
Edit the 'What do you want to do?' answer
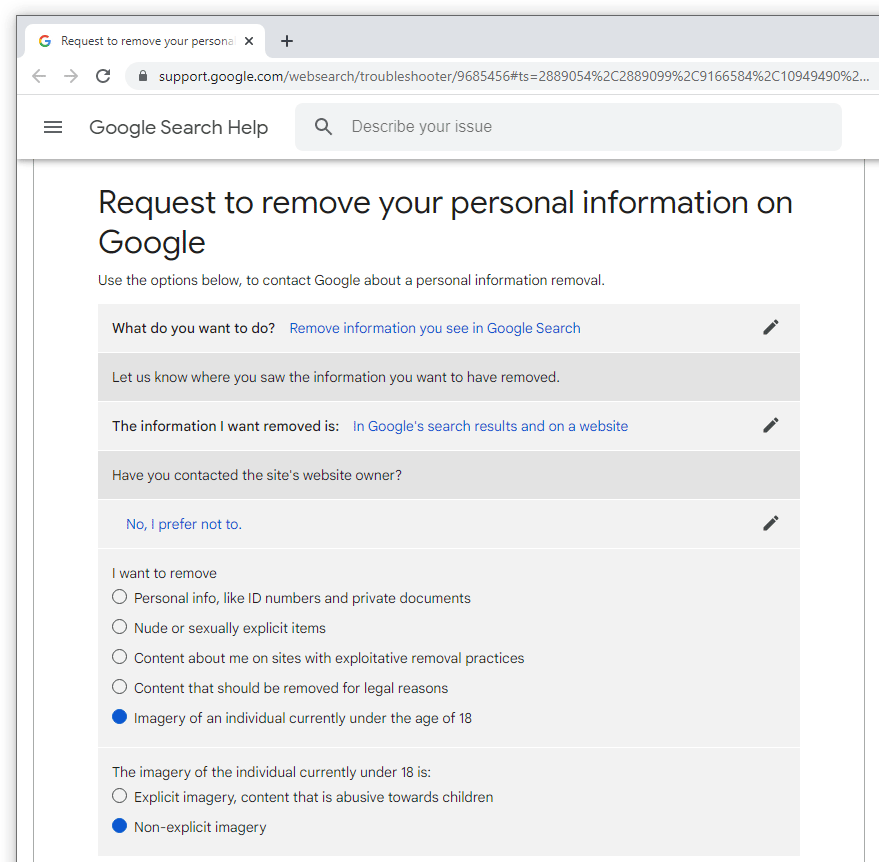(771, 327)
